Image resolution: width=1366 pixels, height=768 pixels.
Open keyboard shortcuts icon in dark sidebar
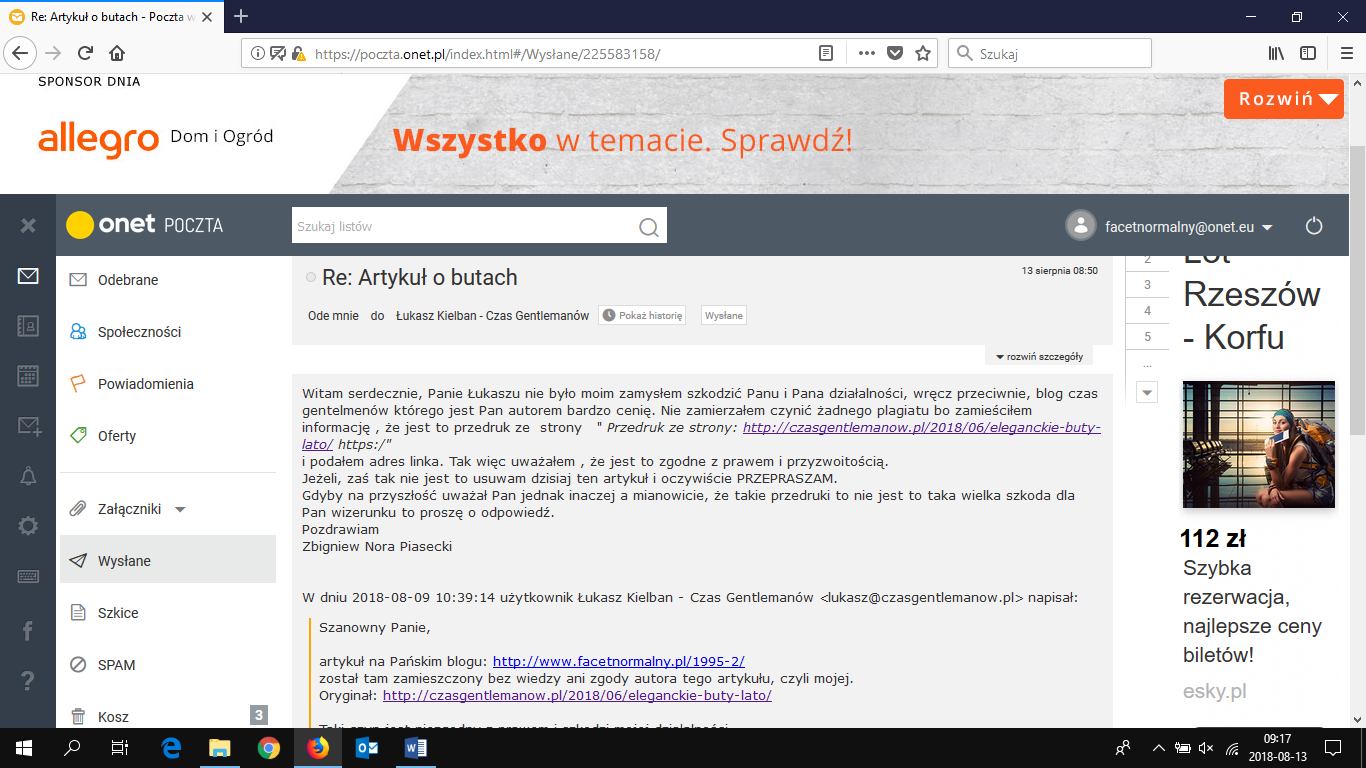point(28,576)
